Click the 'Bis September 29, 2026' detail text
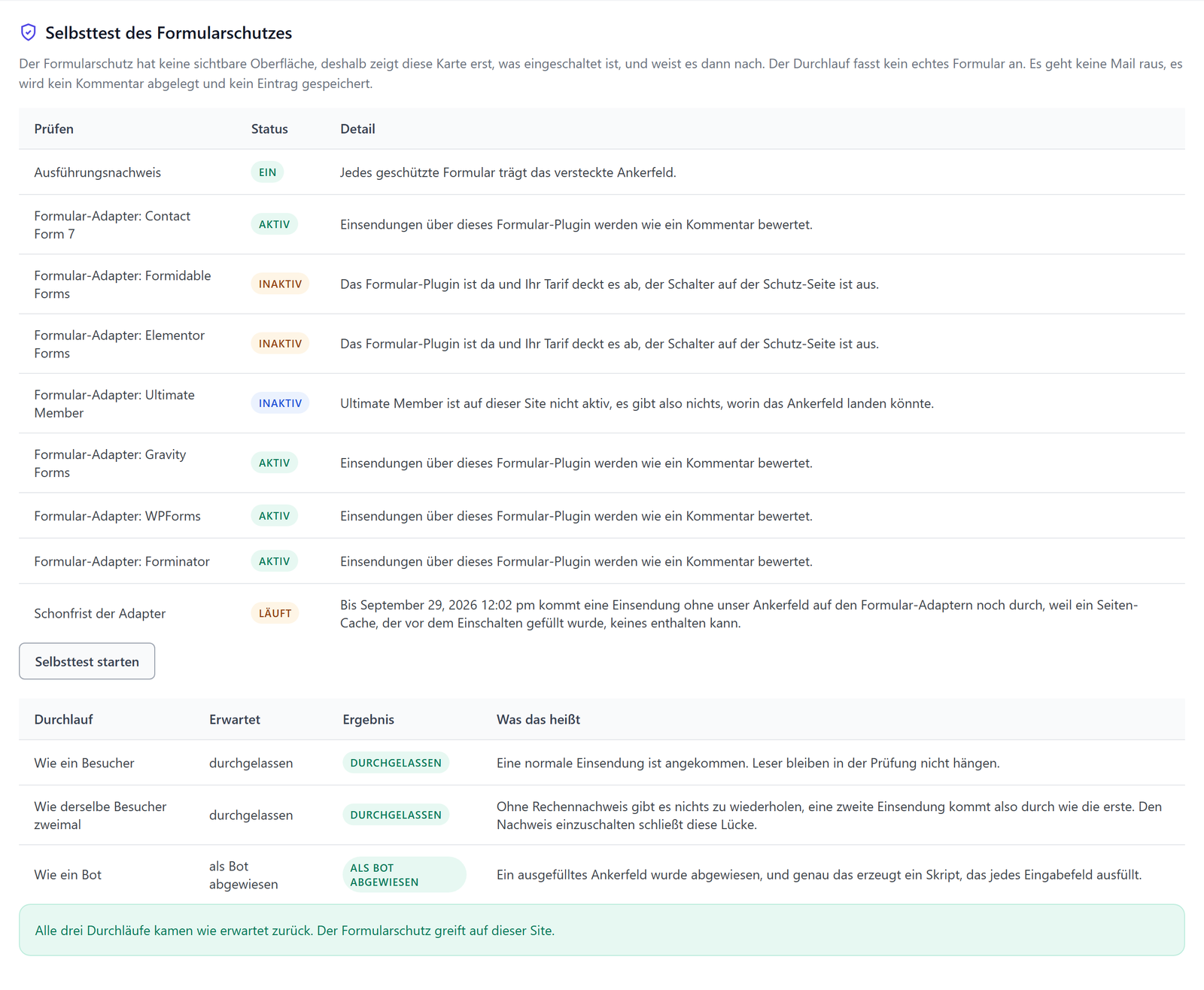1204x990 pixels. pos(739,614)
